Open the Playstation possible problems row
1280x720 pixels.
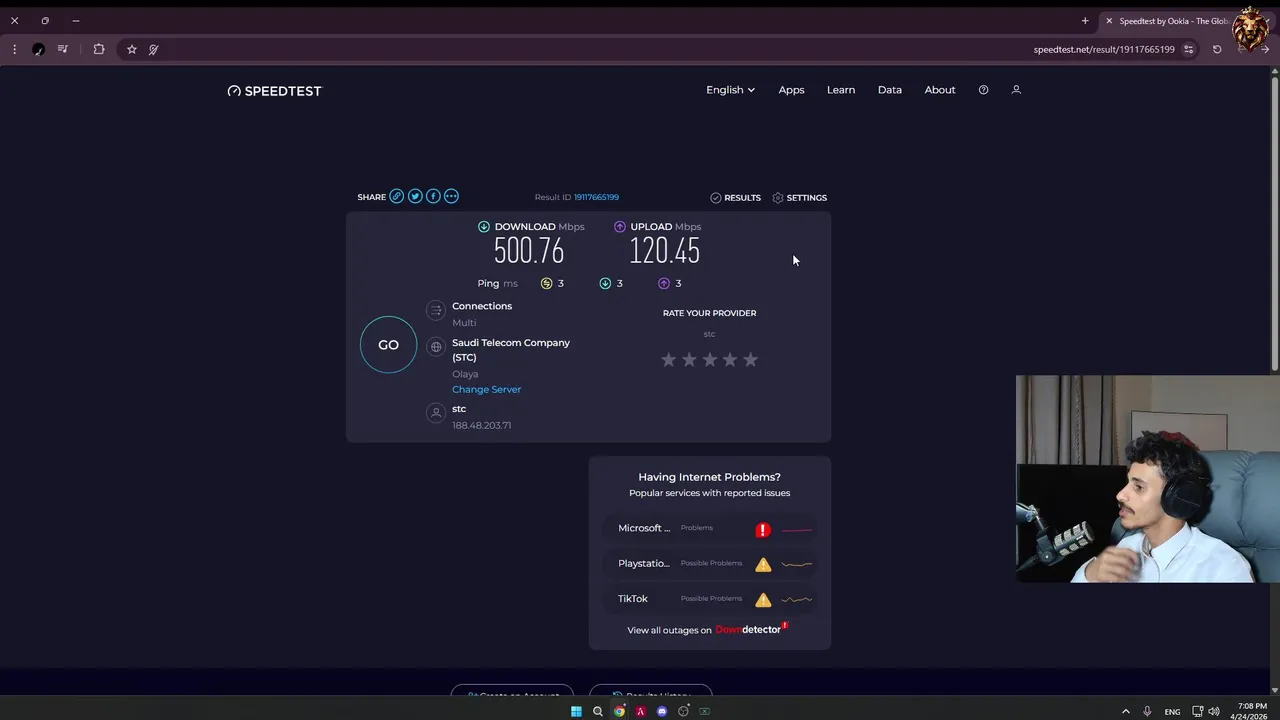point(710,564)
